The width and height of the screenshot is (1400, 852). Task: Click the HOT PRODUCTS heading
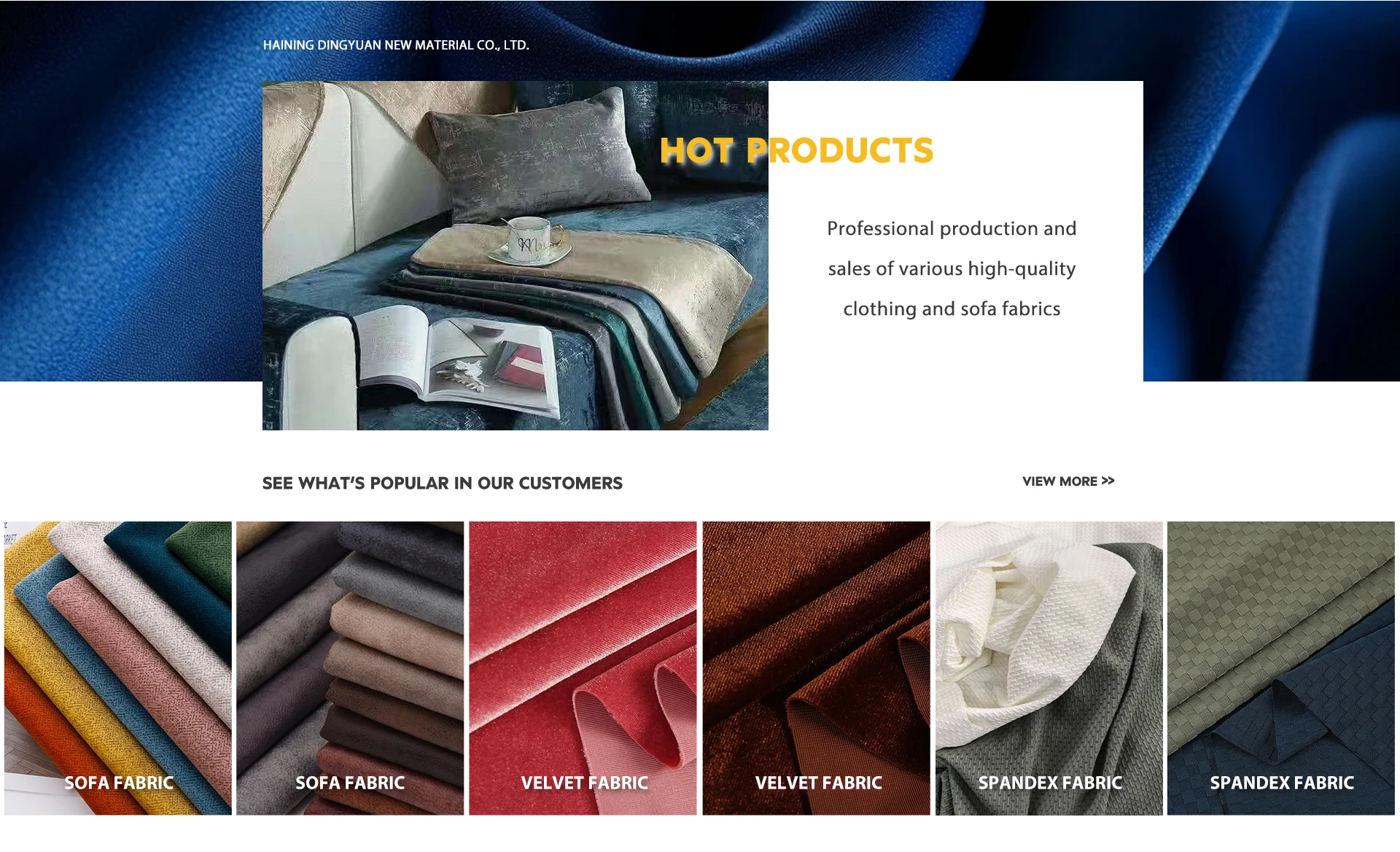(x=796, y=151)
